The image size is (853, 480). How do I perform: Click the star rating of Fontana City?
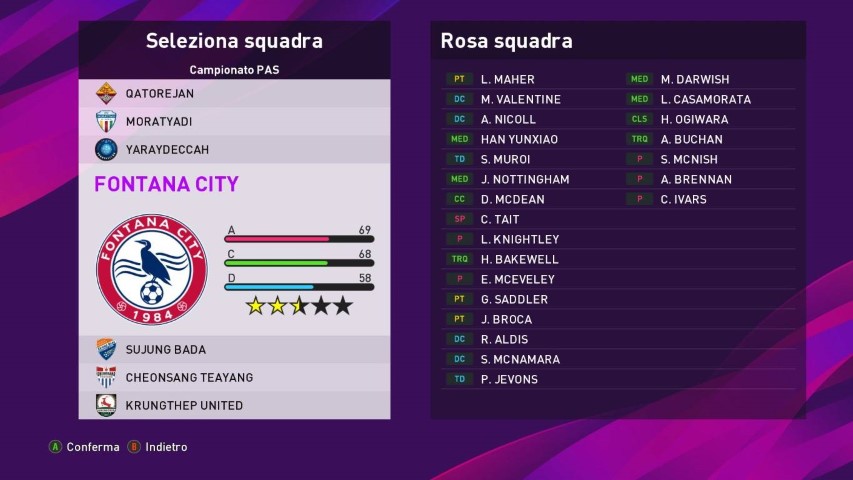click(x=299, y=306)
